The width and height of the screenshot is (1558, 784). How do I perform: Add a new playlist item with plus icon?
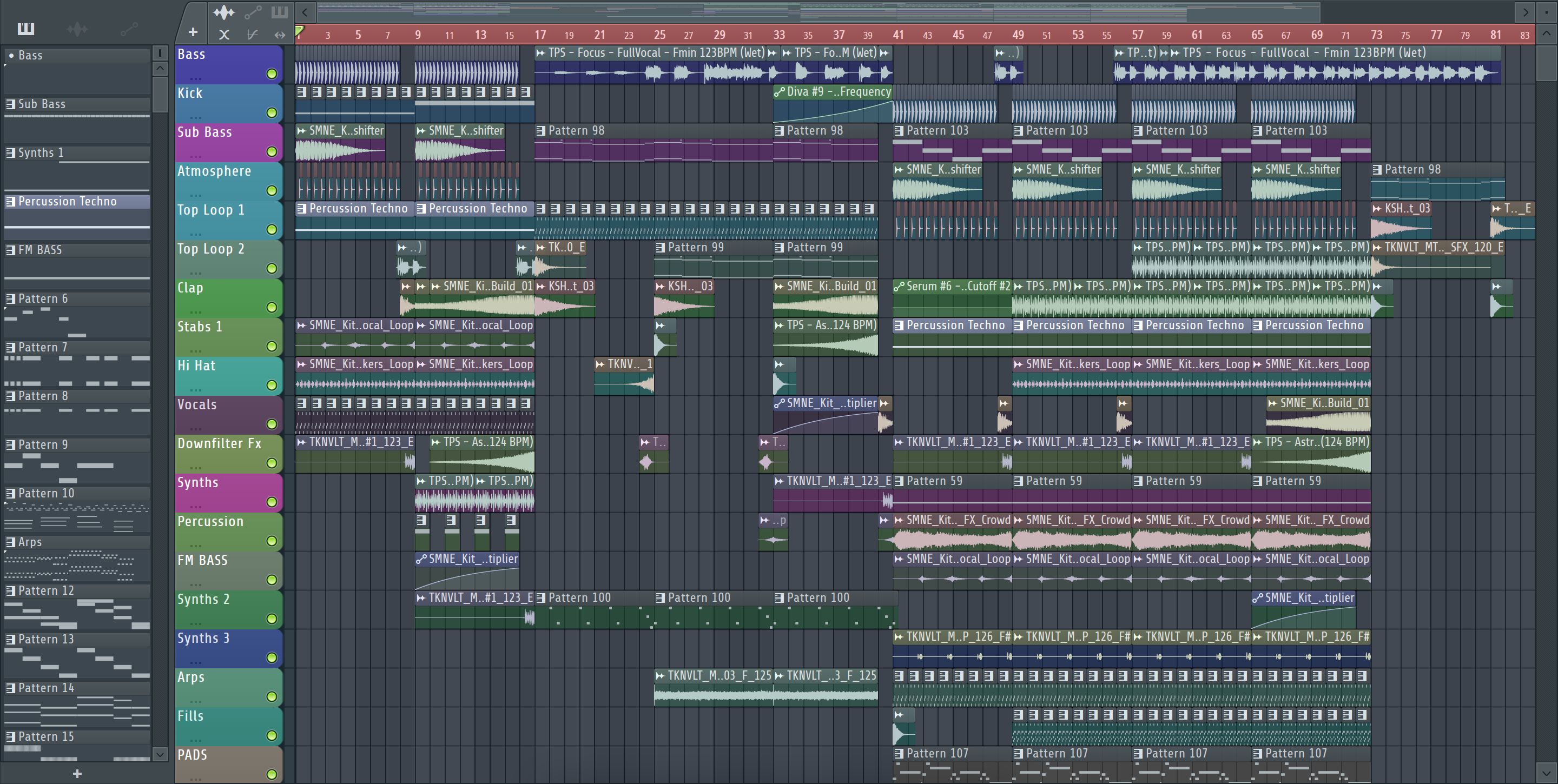(x=193, y=32)
